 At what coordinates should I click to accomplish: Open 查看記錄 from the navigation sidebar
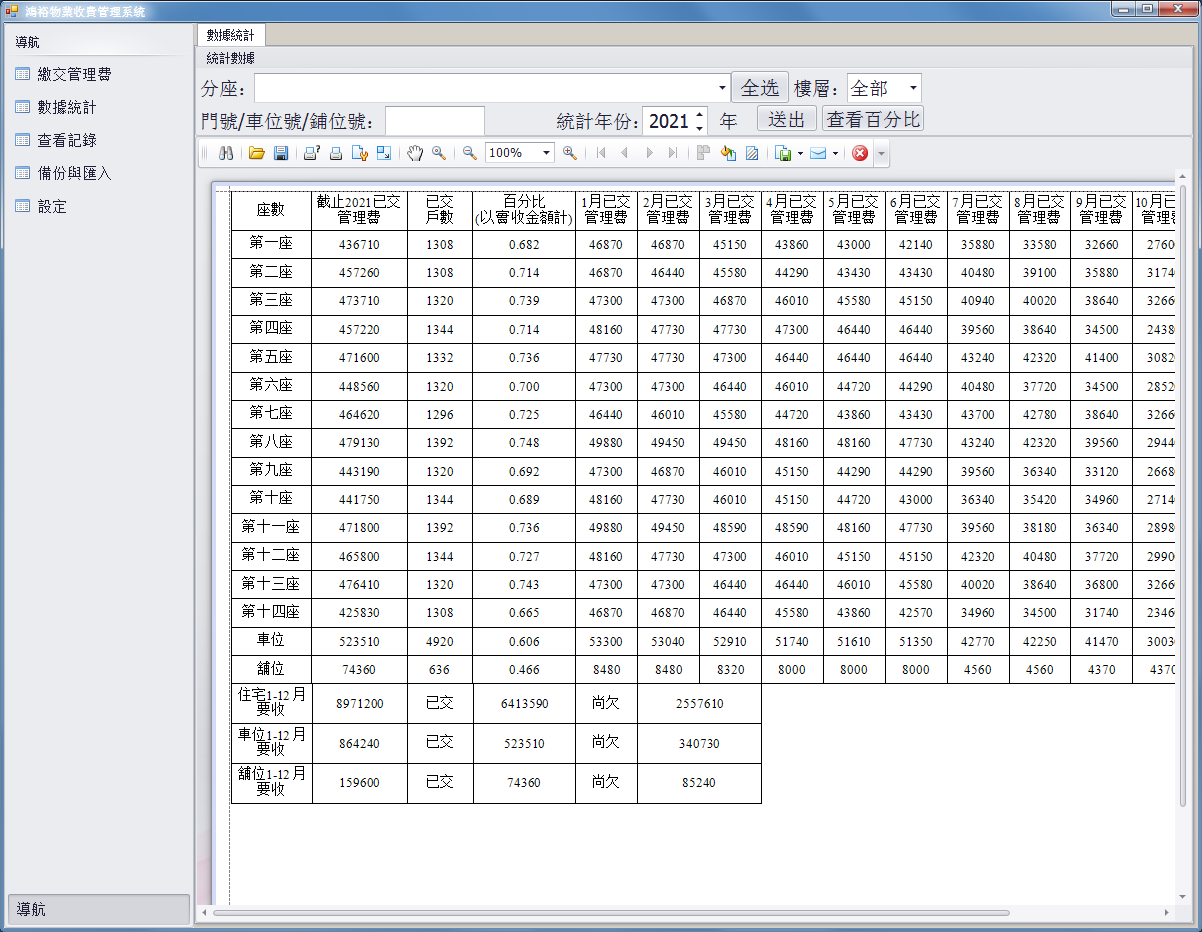click(x=66, y=140)
